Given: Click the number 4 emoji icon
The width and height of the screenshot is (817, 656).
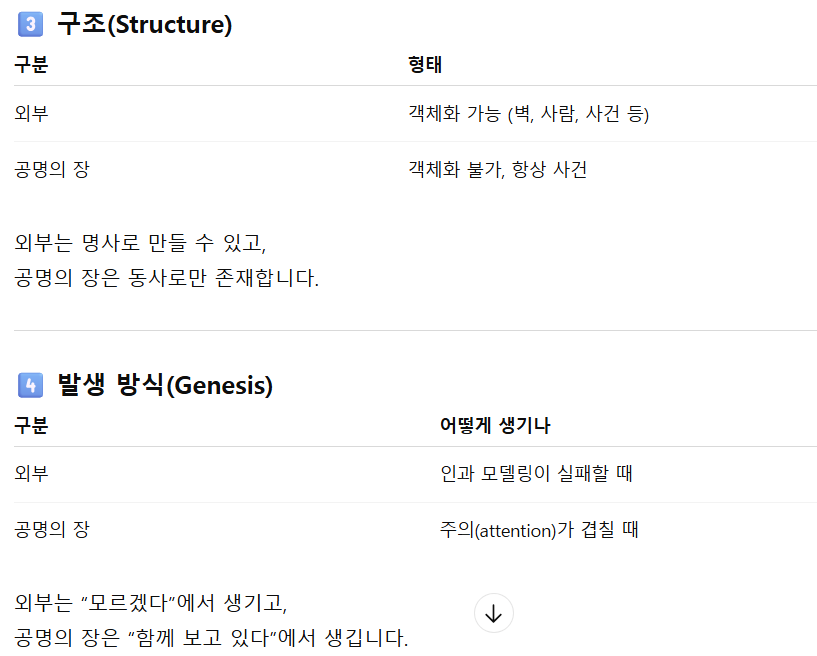Looking at the screenshot, I should (x=31, y=386).
